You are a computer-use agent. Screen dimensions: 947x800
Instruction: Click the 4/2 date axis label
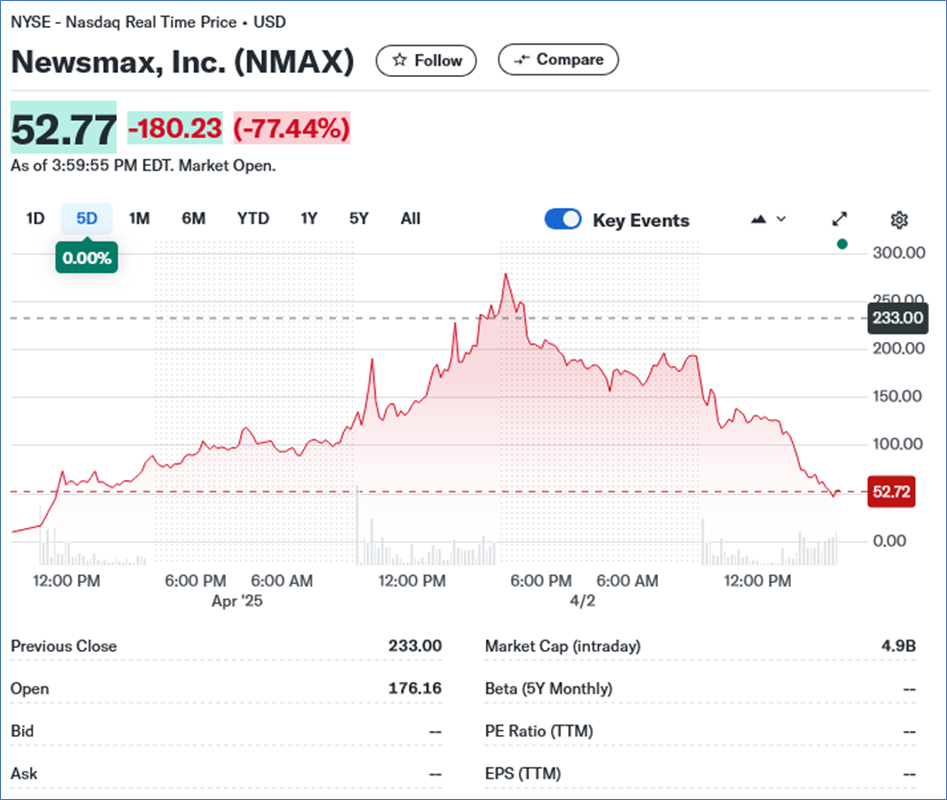pyautogui.click(x=582, y=601)
